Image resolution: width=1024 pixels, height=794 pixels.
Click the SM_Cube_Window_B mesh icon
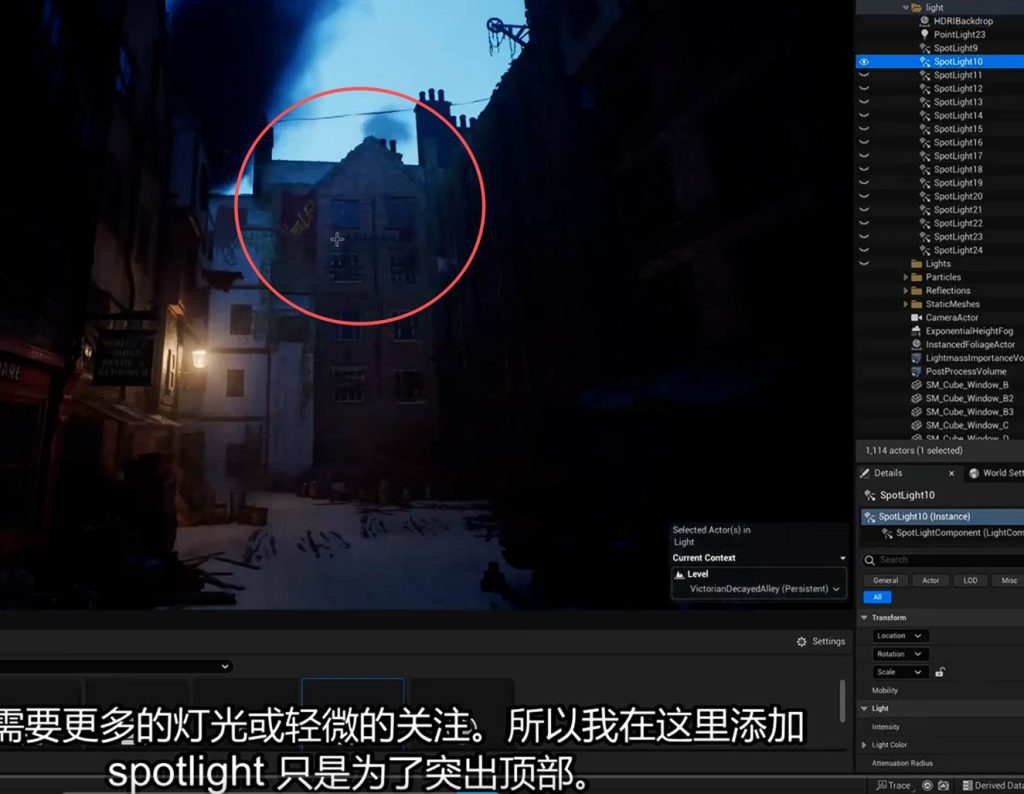pyautogui.click(x=916, y=385)
